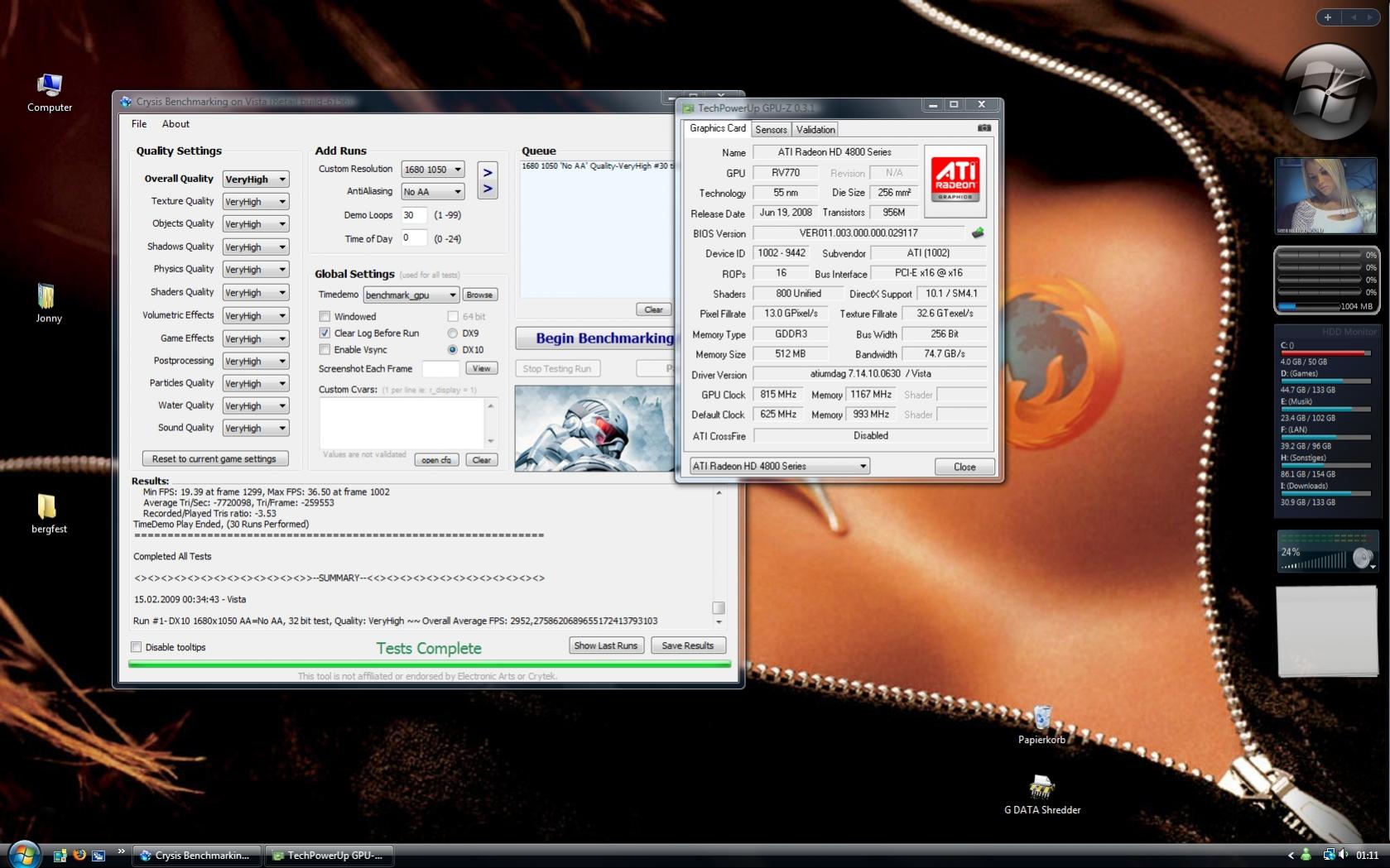The image size is (1390, 868).
Task: Click the Time of Day input field
Action: [x=414, y=238]
